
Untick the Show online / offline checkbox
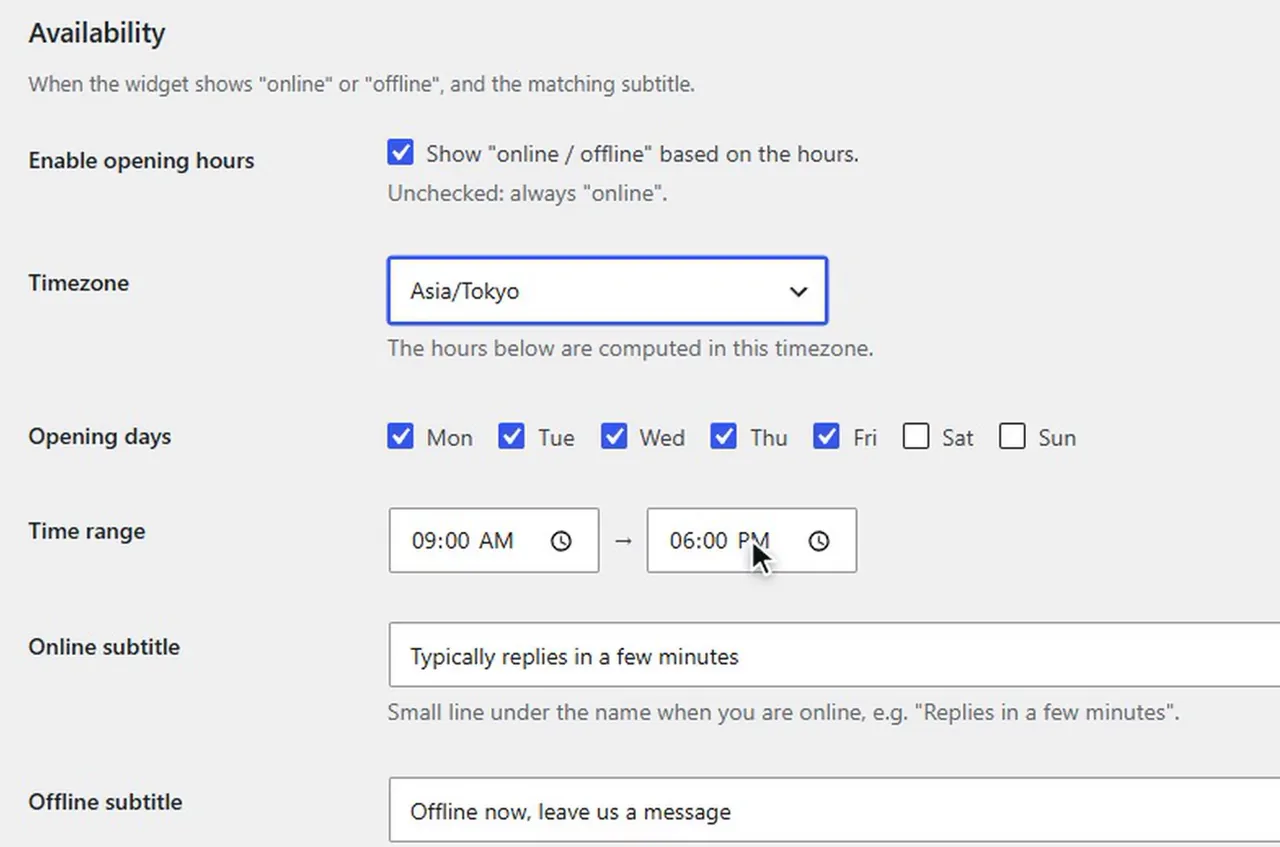coord(400,153)
